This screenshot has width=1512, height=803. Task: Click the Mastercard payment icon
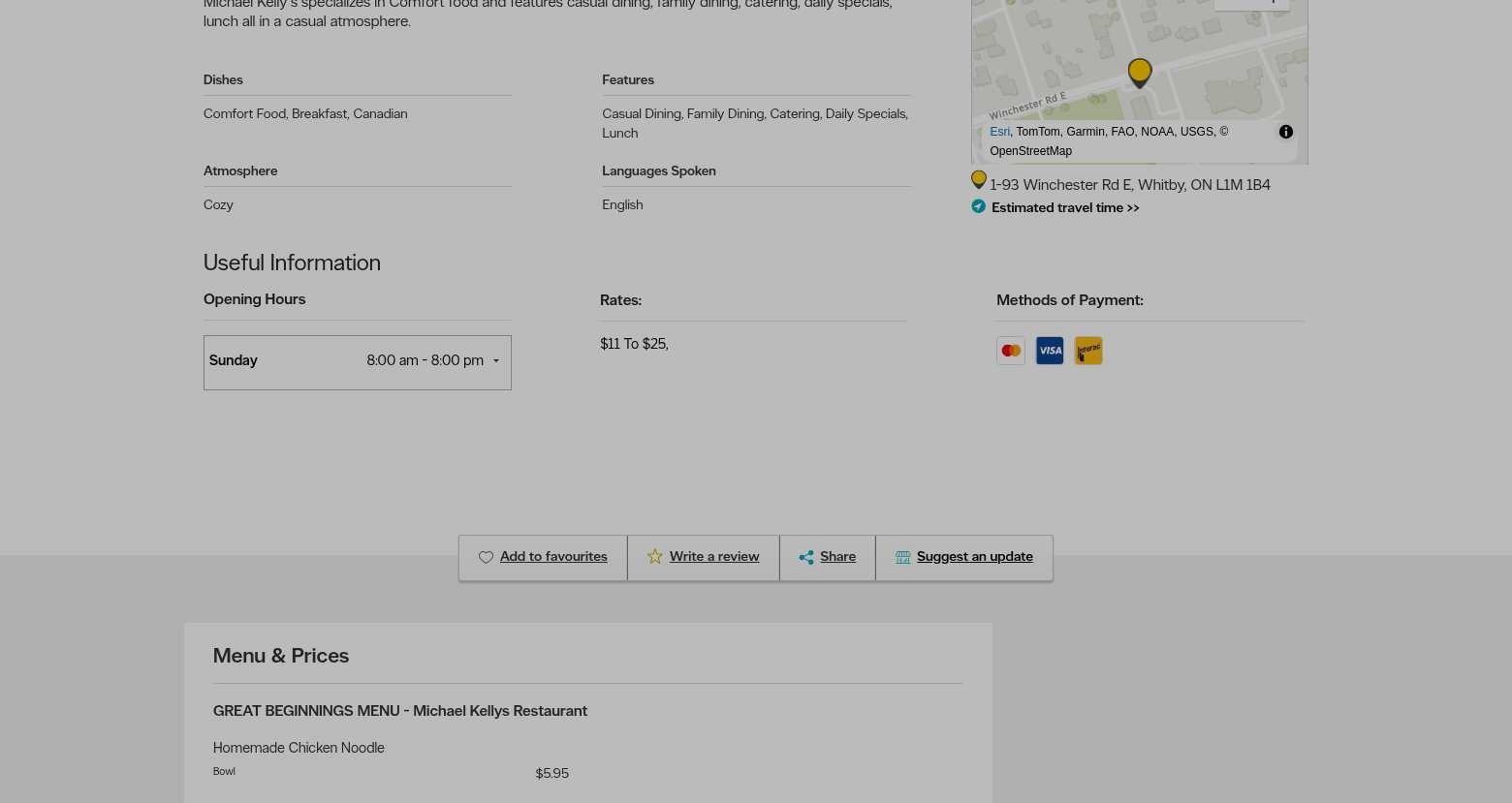(x=1010, y=351)
